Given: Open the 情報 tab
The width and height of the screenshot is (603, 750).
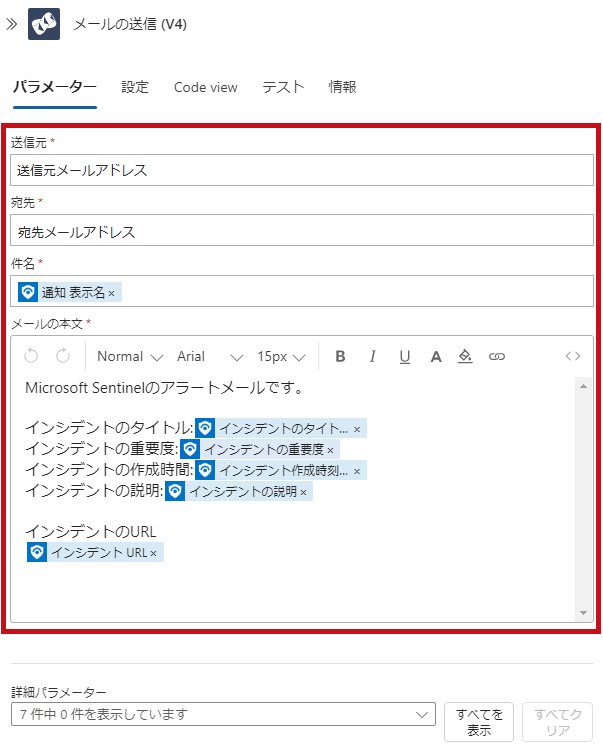Looking at the screenshot, I should point(342,87).
